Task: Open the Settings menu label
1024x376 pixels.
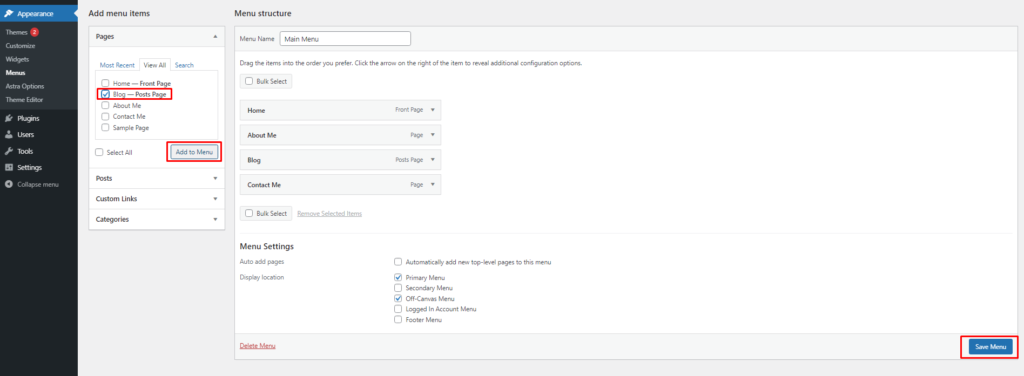Action: pos(29,168)
